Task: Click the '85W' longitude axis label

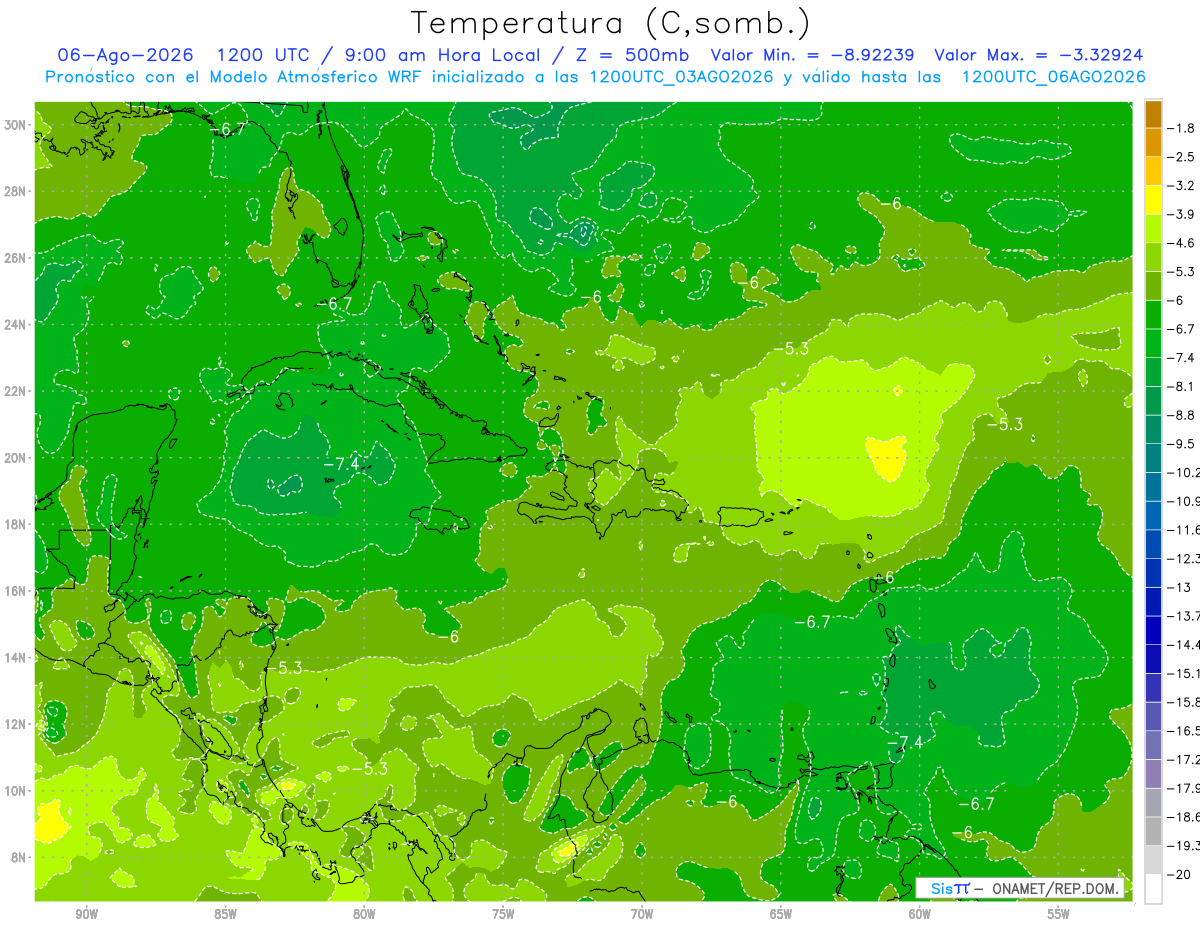Action: [225, 914]
